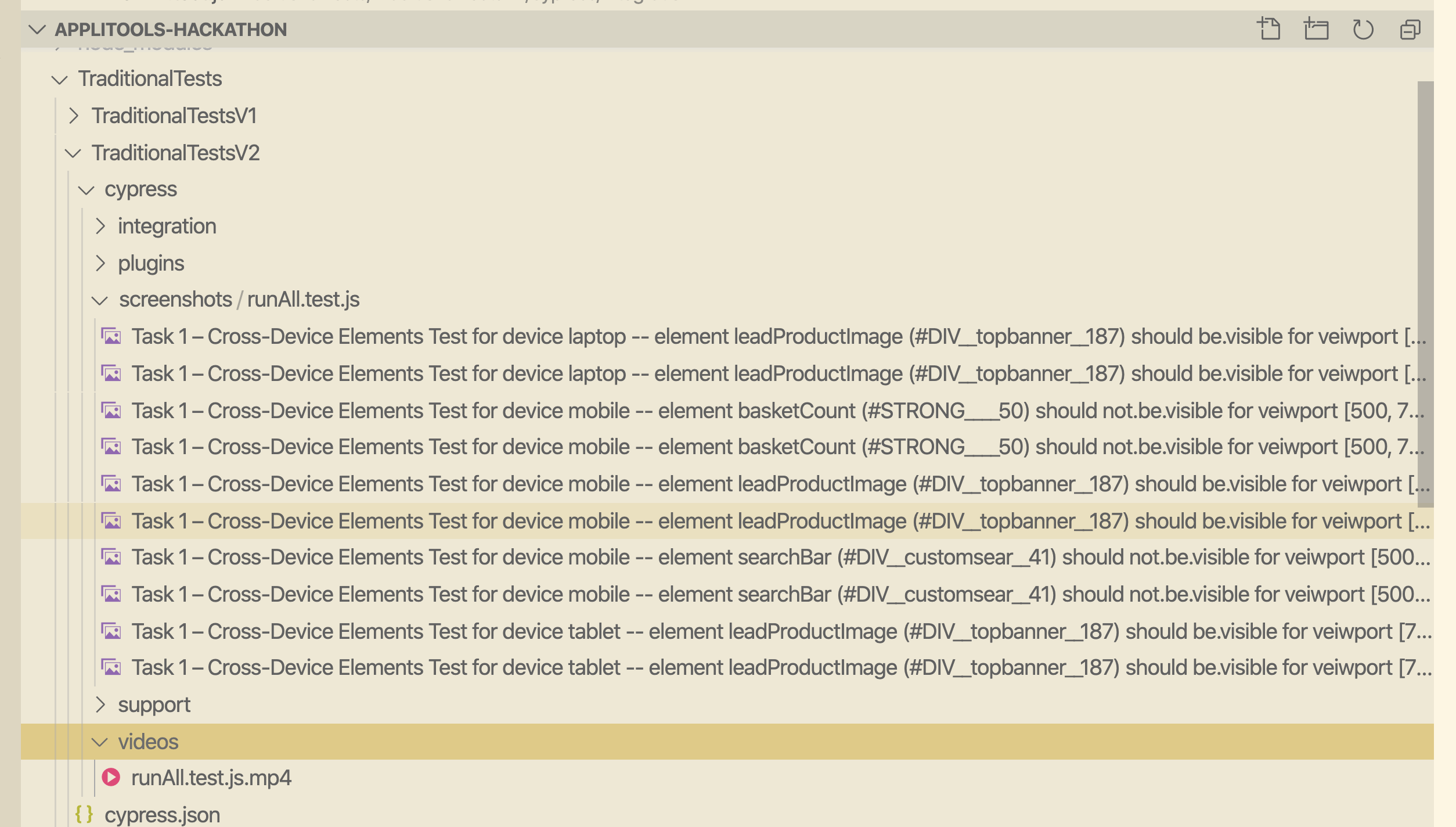Click the braces icon of cypress.json
1456x827 pixels.
(84, 814)
